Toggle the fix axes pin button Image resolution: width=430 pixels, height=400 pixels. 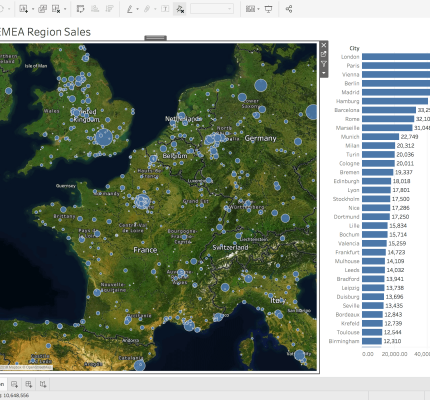tap(180, 9)
